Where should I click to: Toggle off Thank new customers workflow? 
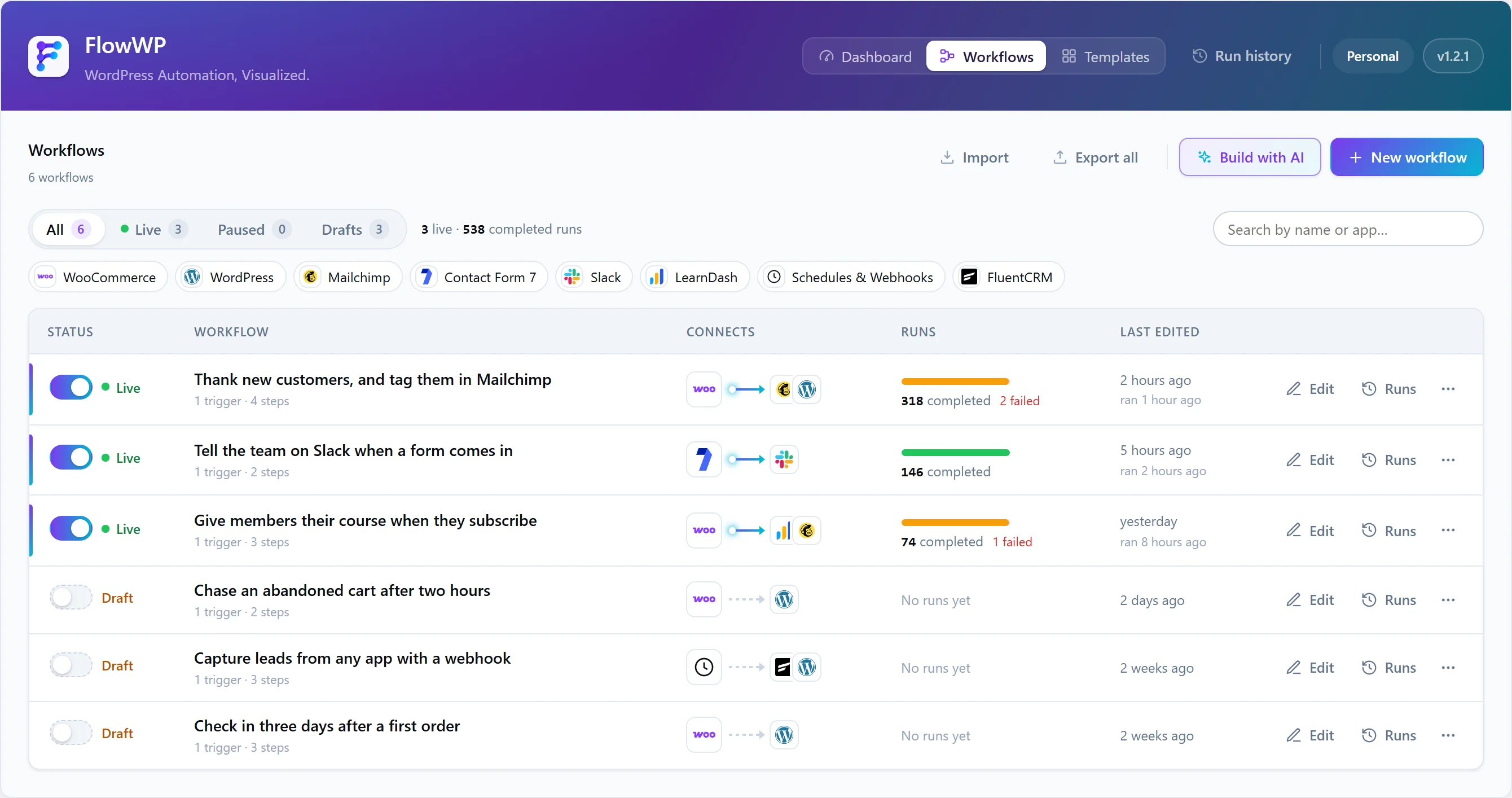click(71, 388)
